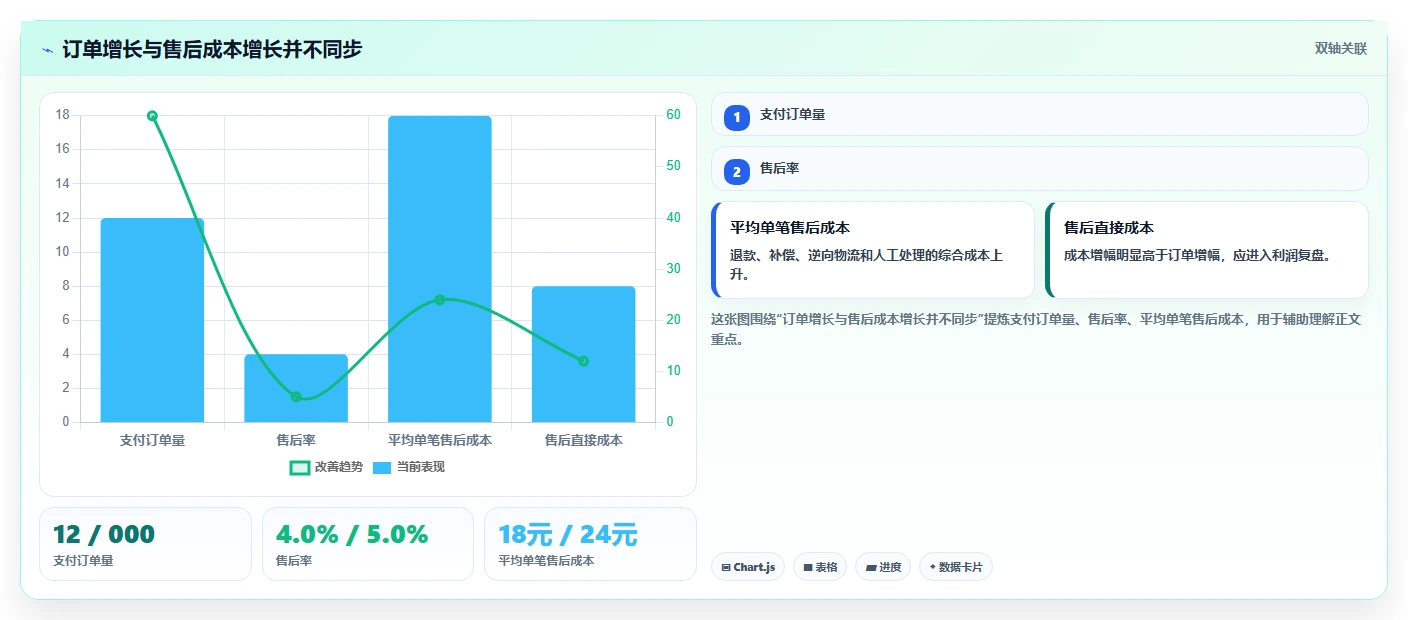Click the chart title 订单增长与售后成本增长并不同步
Image resolution: width=1408 pixels, height=620 pixels.
(212, 49)
